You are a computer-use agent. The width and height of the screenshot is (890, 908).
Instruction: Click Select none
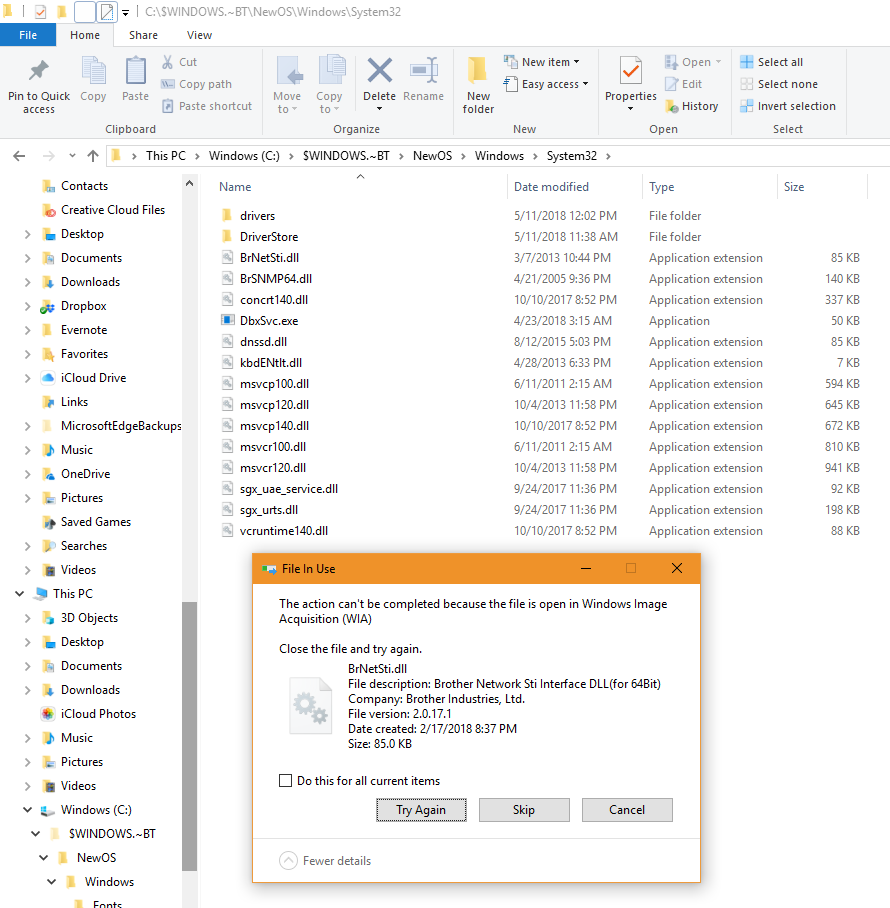779,84
